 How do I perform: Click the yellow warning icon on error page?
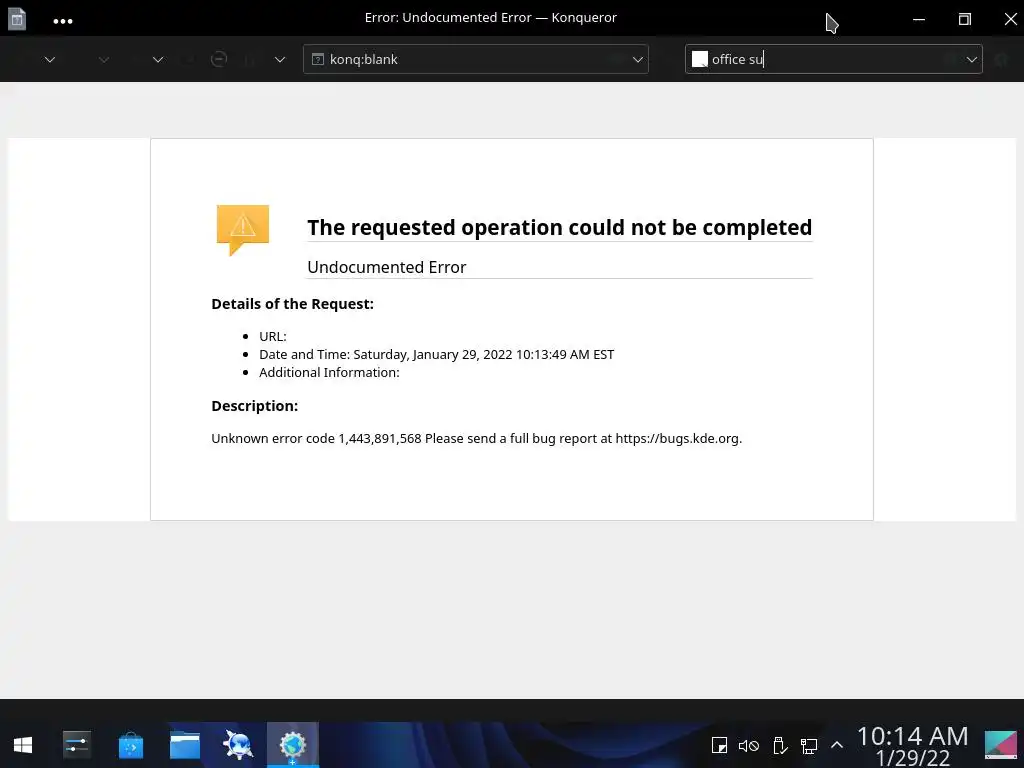(x=243, y=230)
